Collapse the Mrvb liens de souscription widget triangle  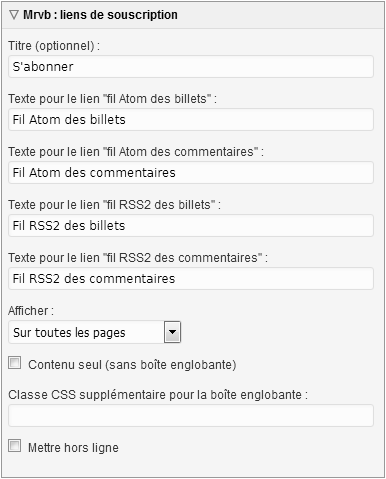[x=14, y=15]
